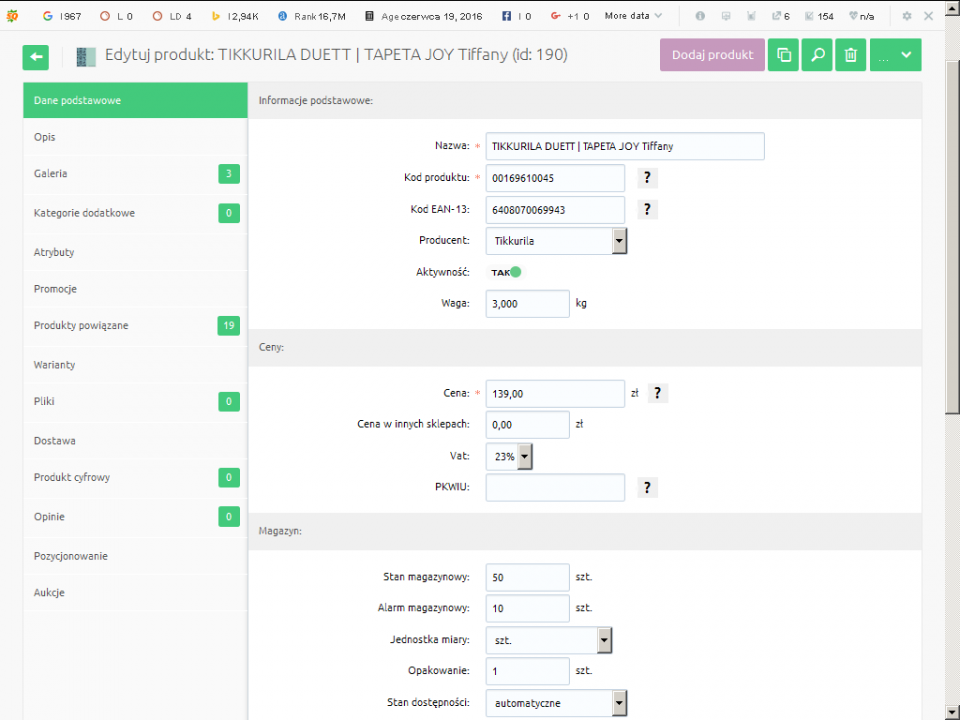Image resolution: width=960 pixels, height=720 pixels.
Task: Open the Promocje tab
Action: [135, 289]
